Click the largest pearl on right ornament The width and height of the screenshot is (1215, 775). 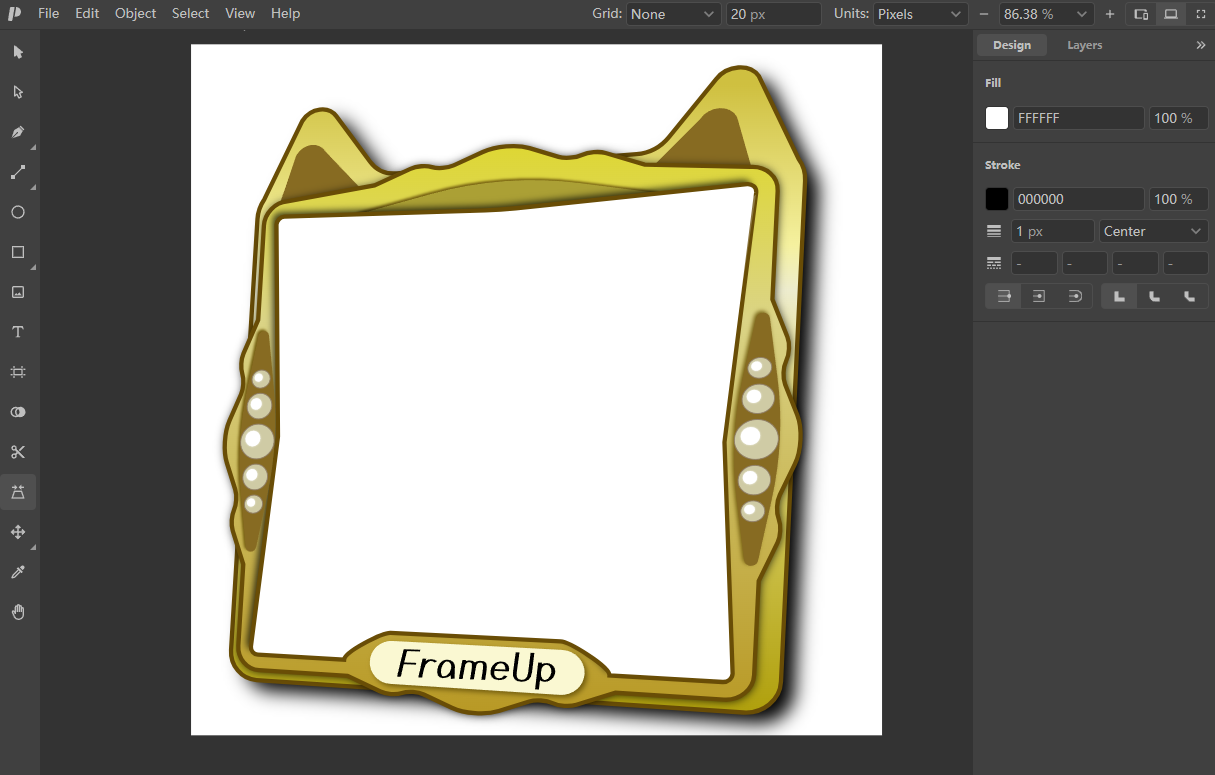[x=757, y=439]
